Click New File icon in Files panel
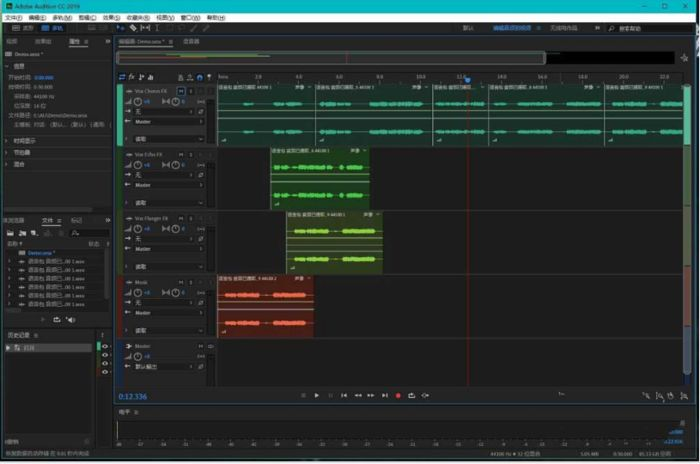This screenshot has width=700, height=464. coord(34,233)
